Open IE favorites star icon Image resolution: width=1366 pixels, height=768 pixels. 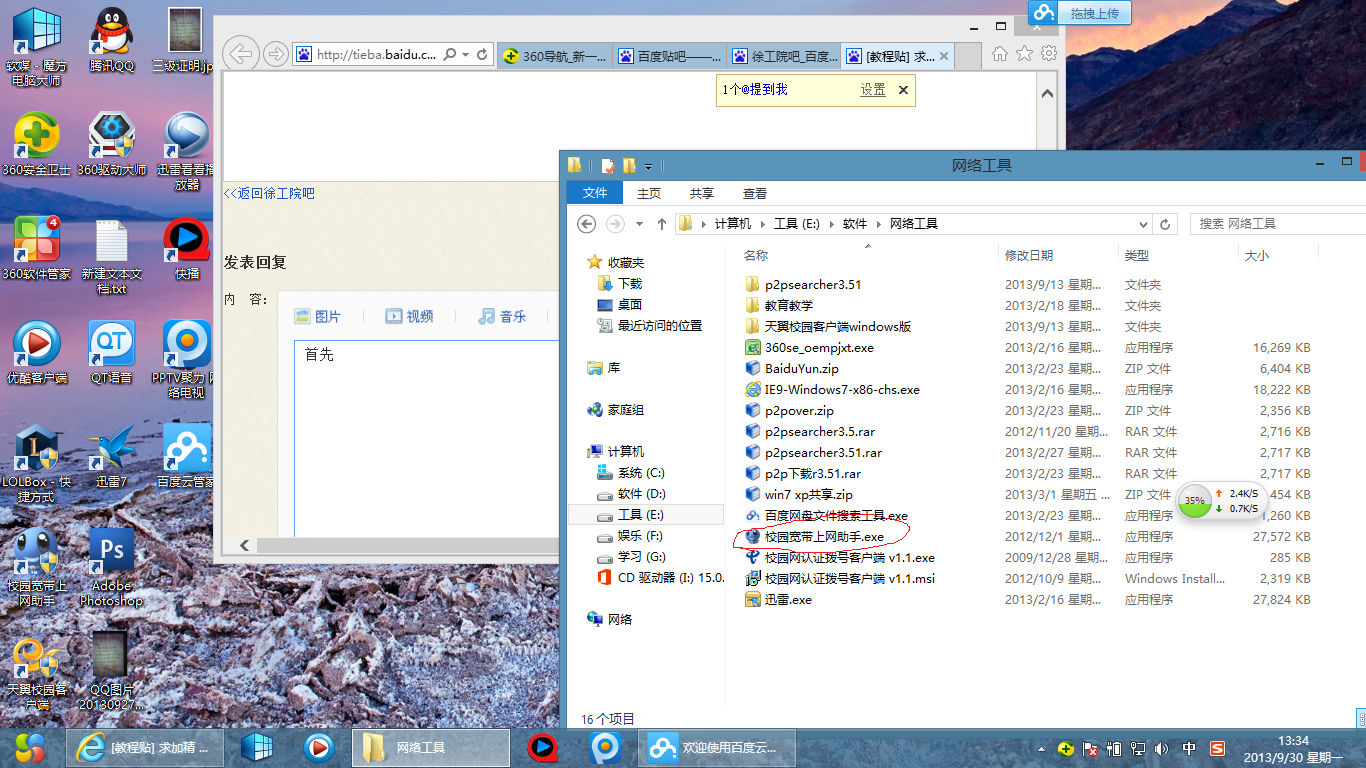click(x=1025, y=53)
